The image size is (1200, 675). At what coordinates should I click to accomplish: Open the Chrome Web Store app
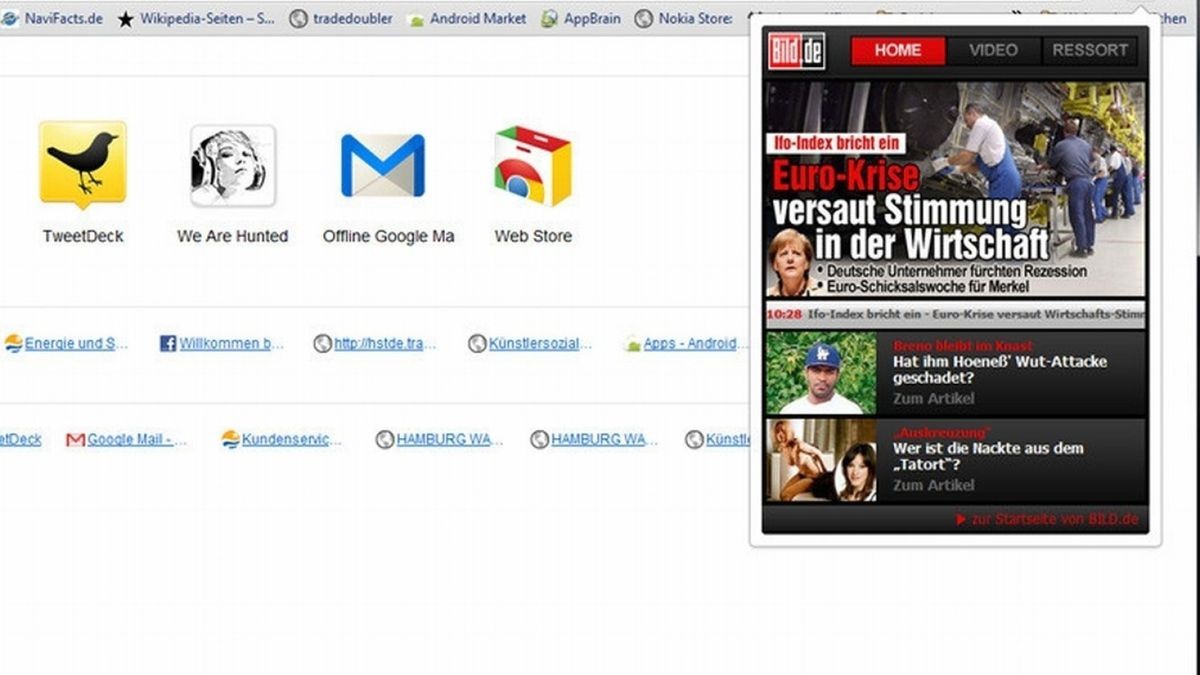point(532,163)
